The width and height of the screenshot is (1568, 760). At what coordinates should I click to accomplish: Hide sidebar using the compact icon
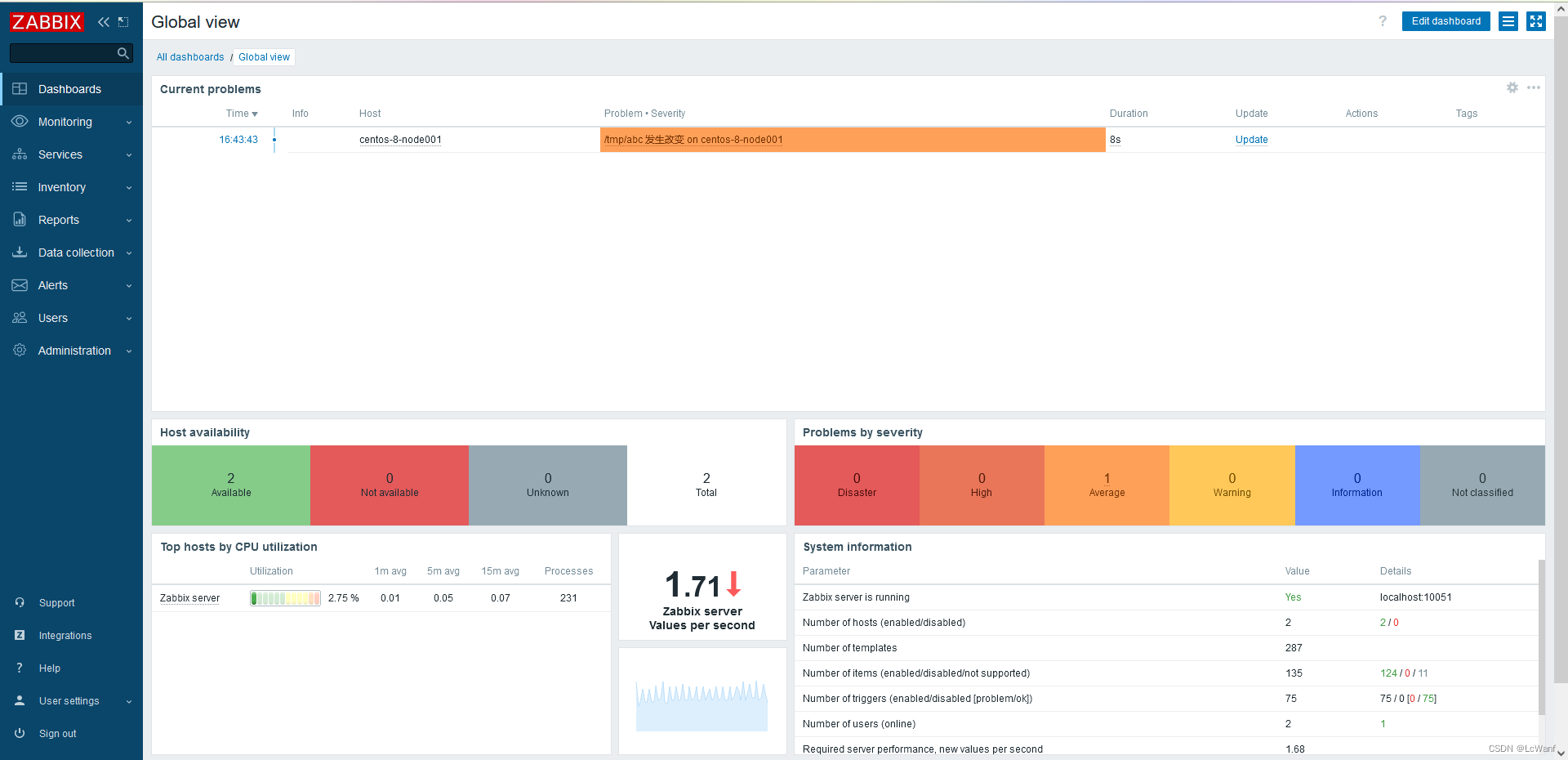coord(123,22)
